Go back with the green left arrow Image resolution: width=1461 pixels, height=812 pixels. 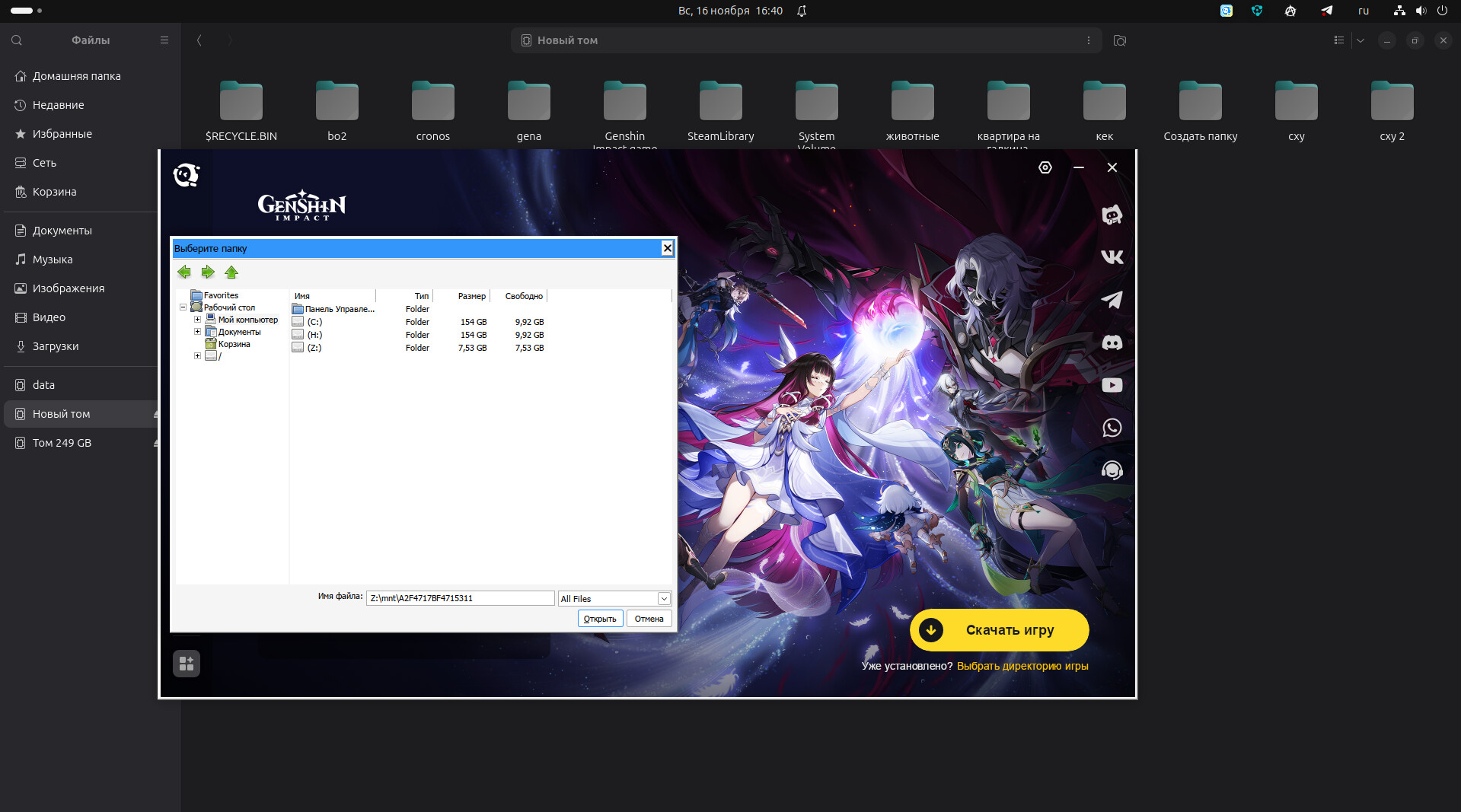pos(183,272)
